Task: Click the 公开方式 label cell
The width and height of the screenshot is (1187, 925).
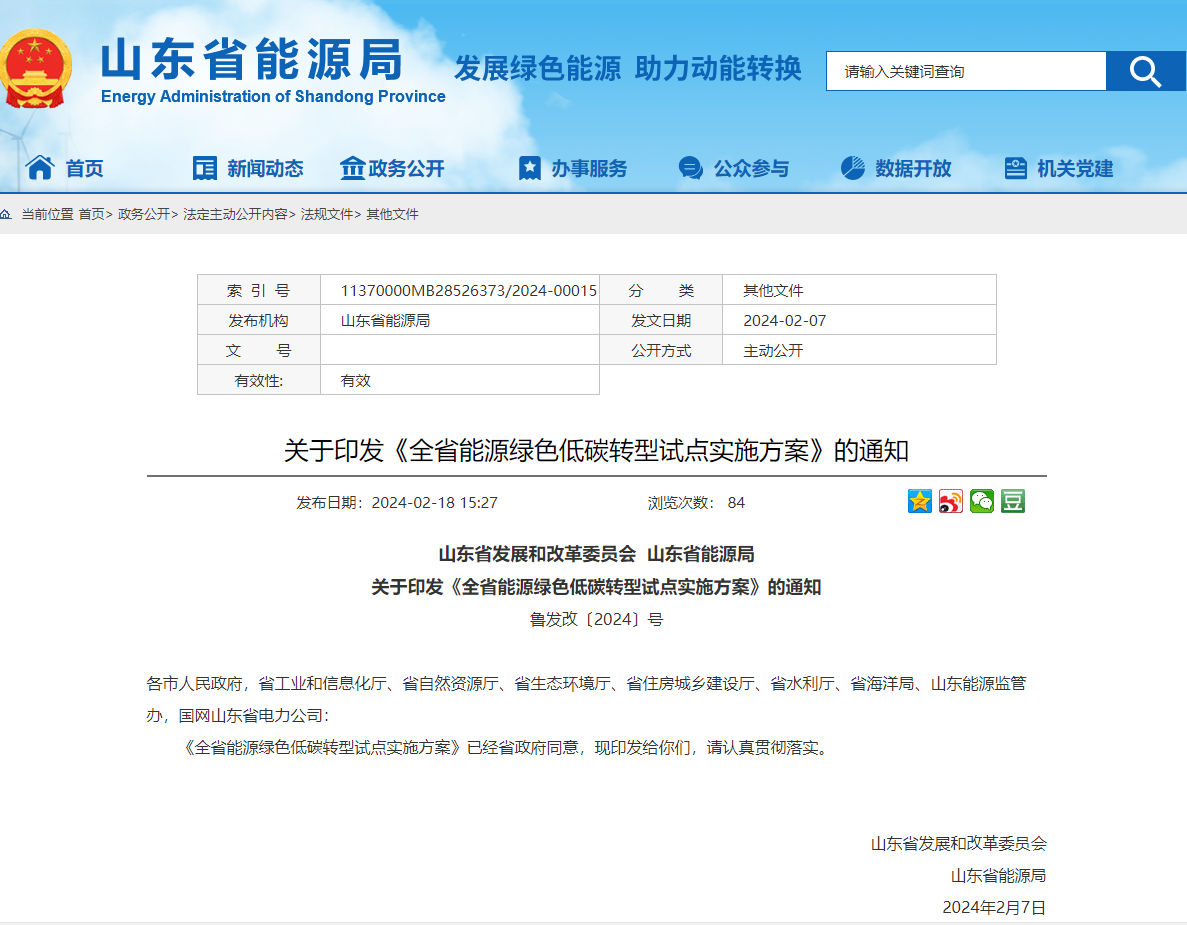Action: (x=661, y=350)
